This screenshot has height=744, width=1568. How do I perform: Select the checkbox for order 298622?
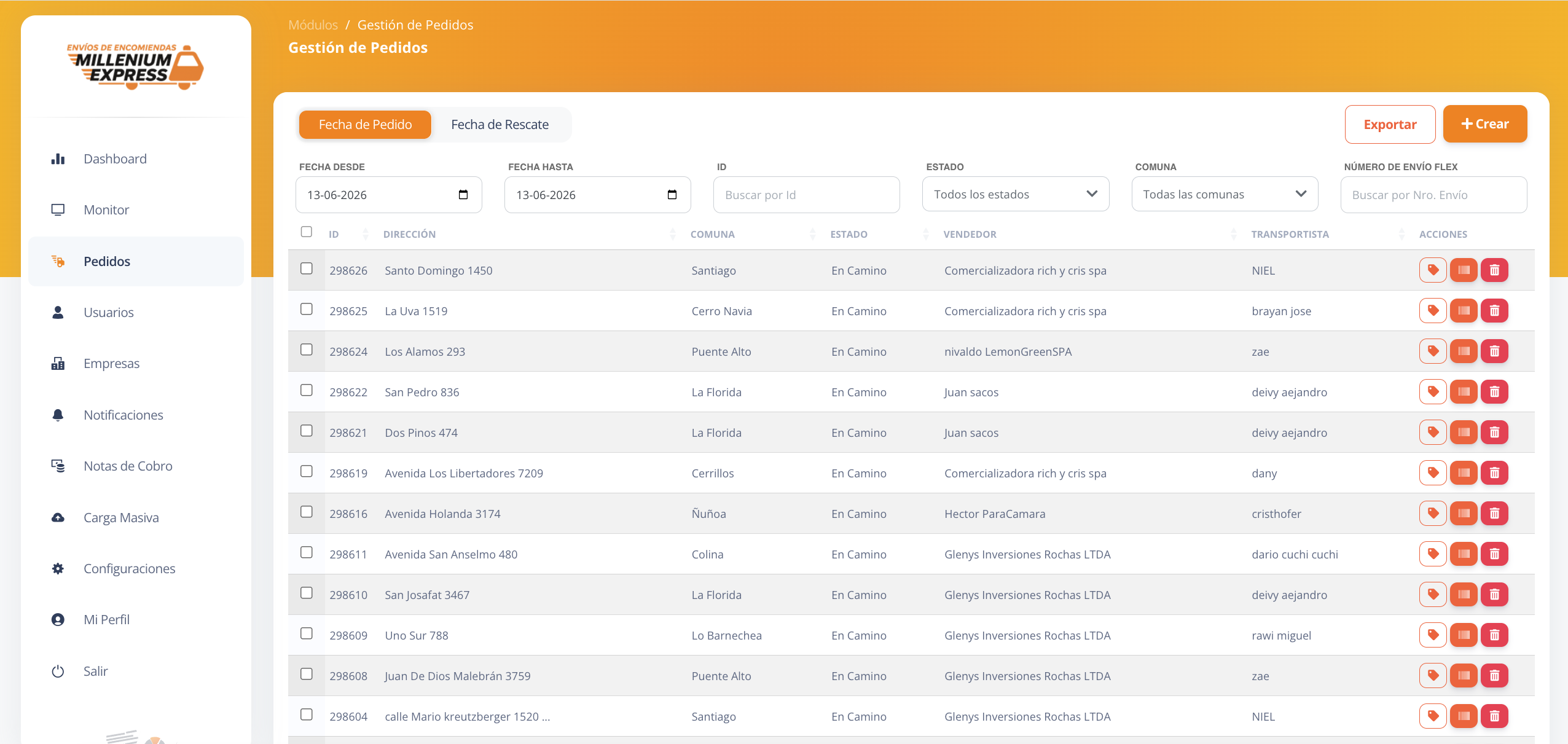pyautogui.click(x=307, y=390)
